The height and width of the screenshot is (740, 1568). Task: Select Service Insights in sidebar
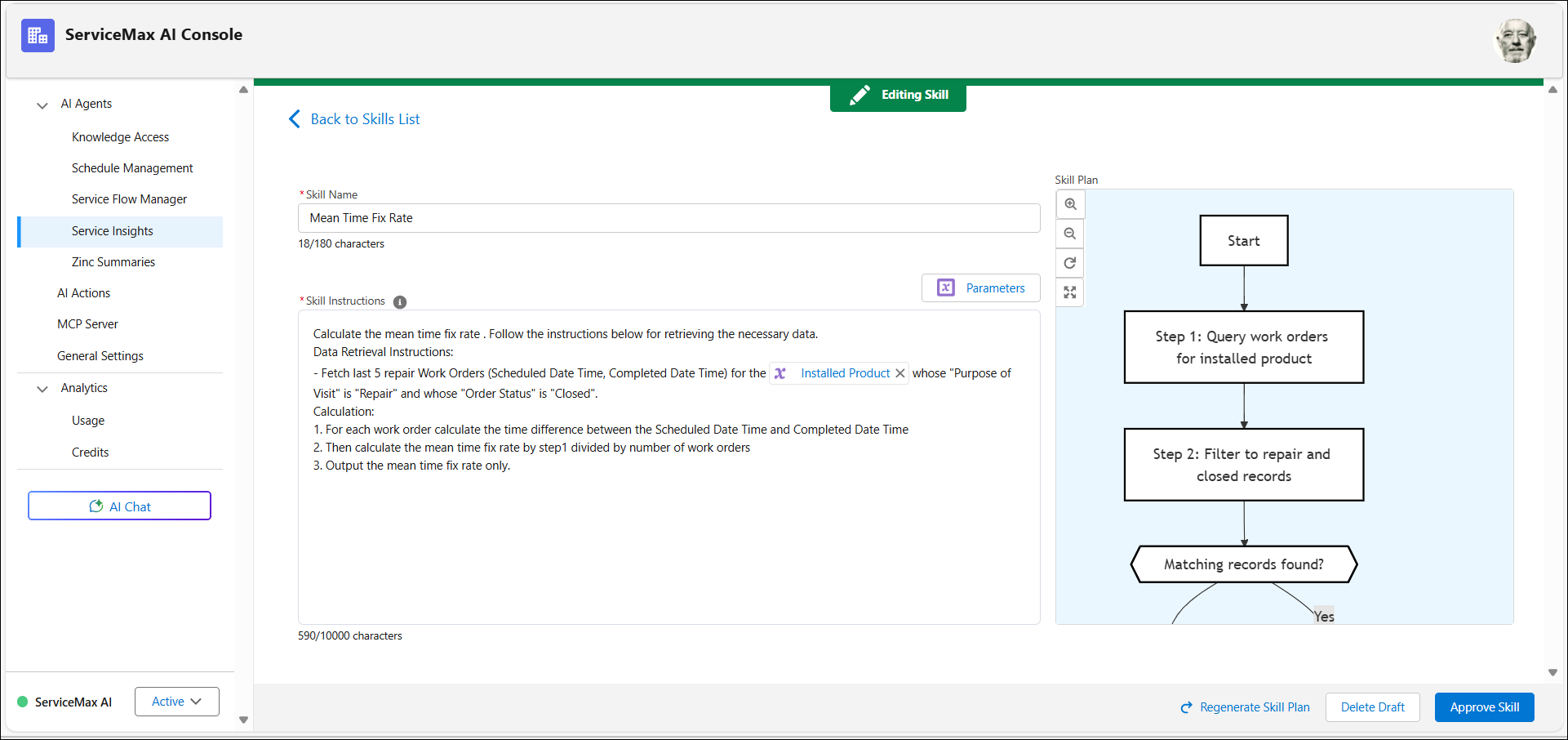coord(120,231)
